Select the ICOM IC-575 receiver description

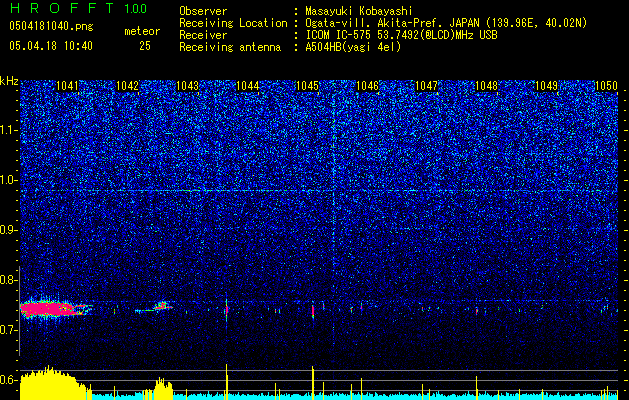pyautogui.click(x=401, y=35)
